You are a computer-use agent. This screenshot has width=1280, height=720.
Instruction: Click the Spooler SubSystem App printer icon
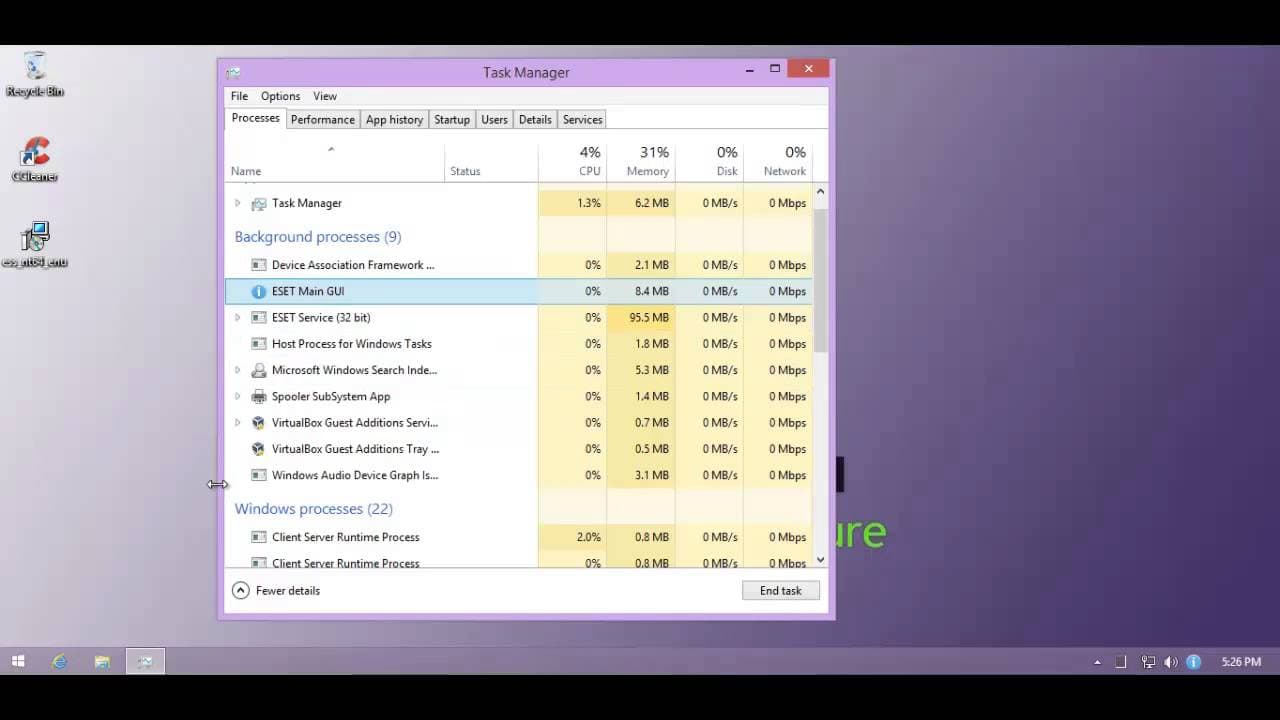point(258,396)
